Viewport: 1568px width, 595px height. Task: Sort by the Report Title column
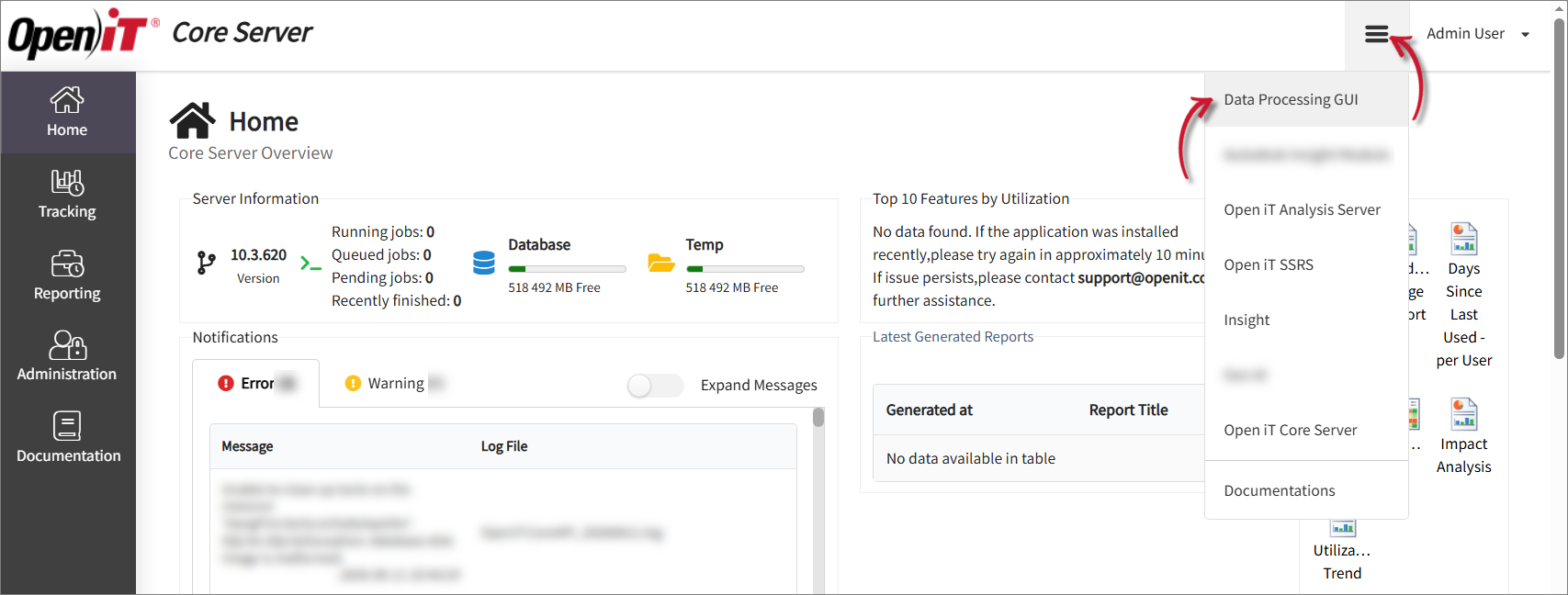(1128, 410)
